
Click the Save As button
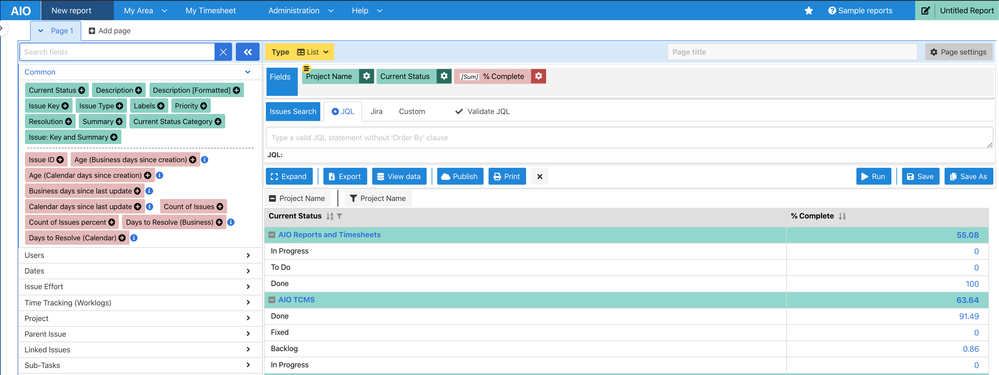[968, 176]
